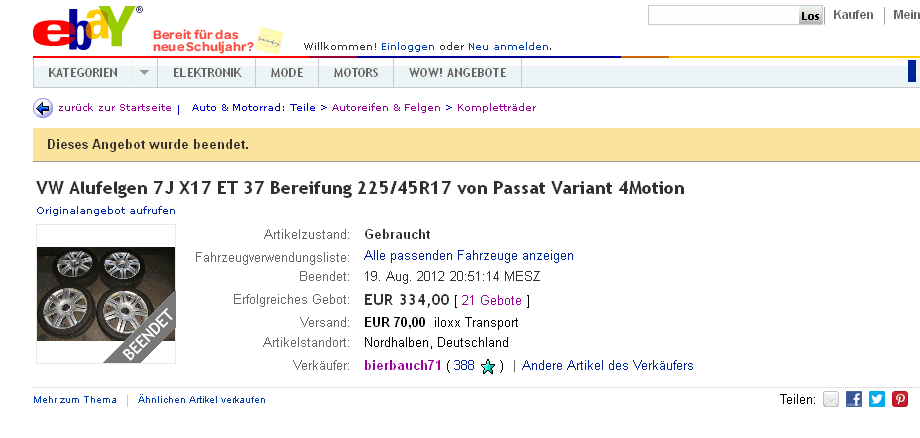
Task: Click the eBay logo
Action: pyautogui.click(x=87, y=28)
